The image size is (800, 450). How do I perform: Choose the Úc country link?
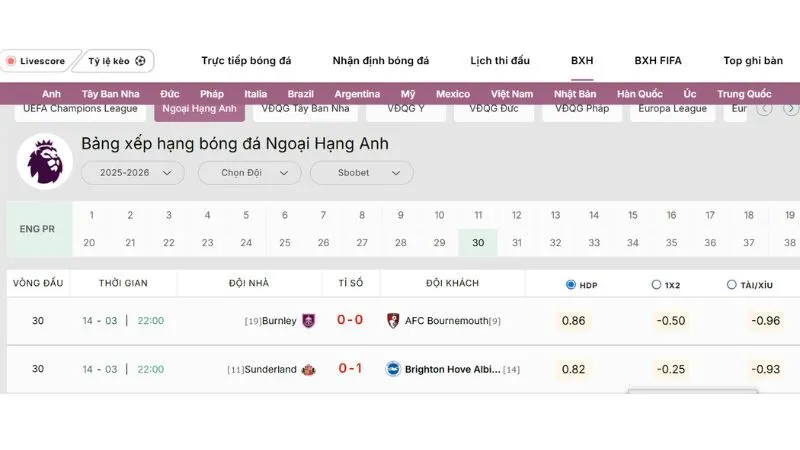[690, 94]
